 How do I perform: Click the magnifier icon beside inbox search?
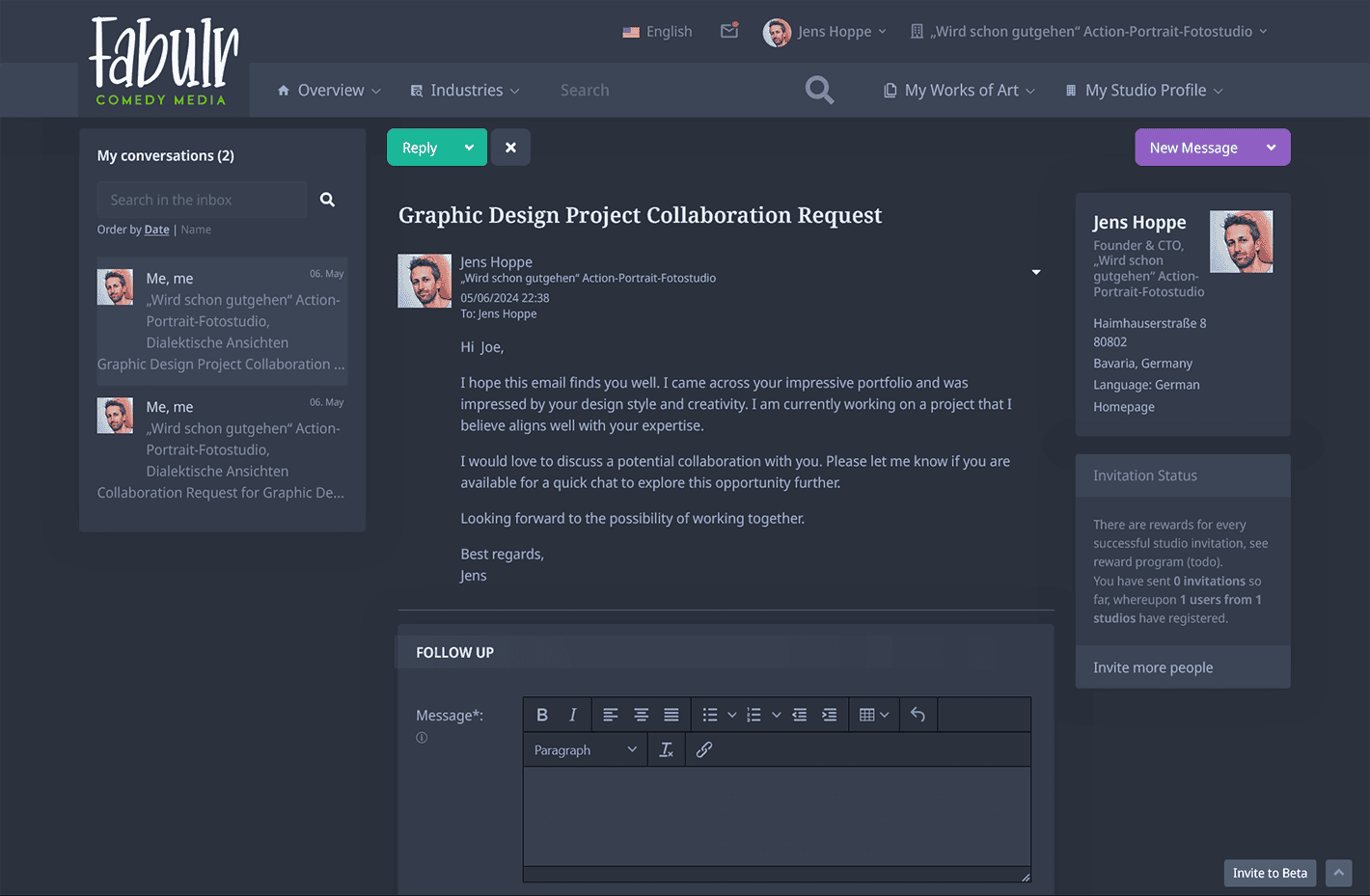(x=327, y=200)
